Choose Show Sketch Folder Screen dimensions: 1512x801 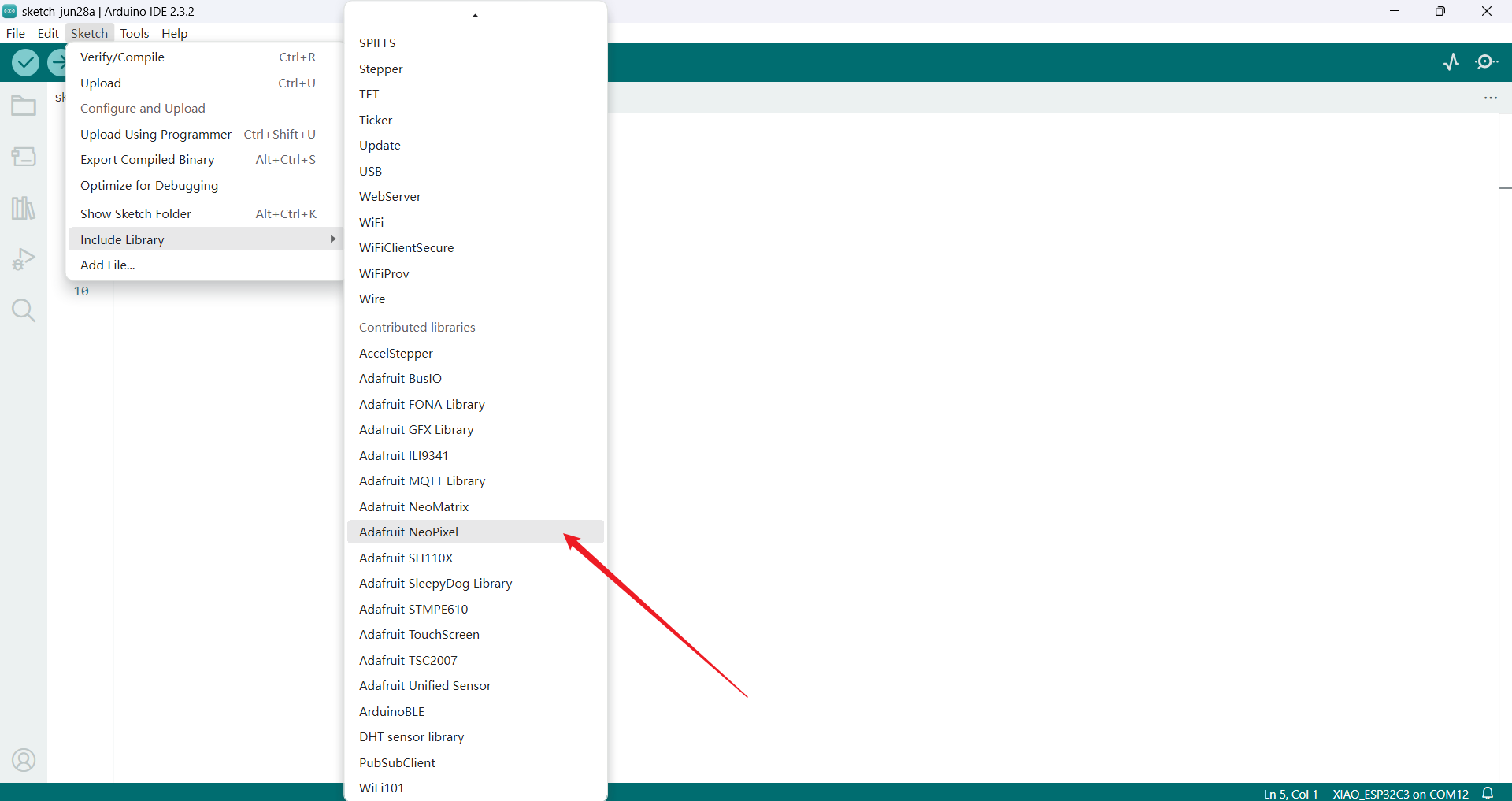[205, 214]
